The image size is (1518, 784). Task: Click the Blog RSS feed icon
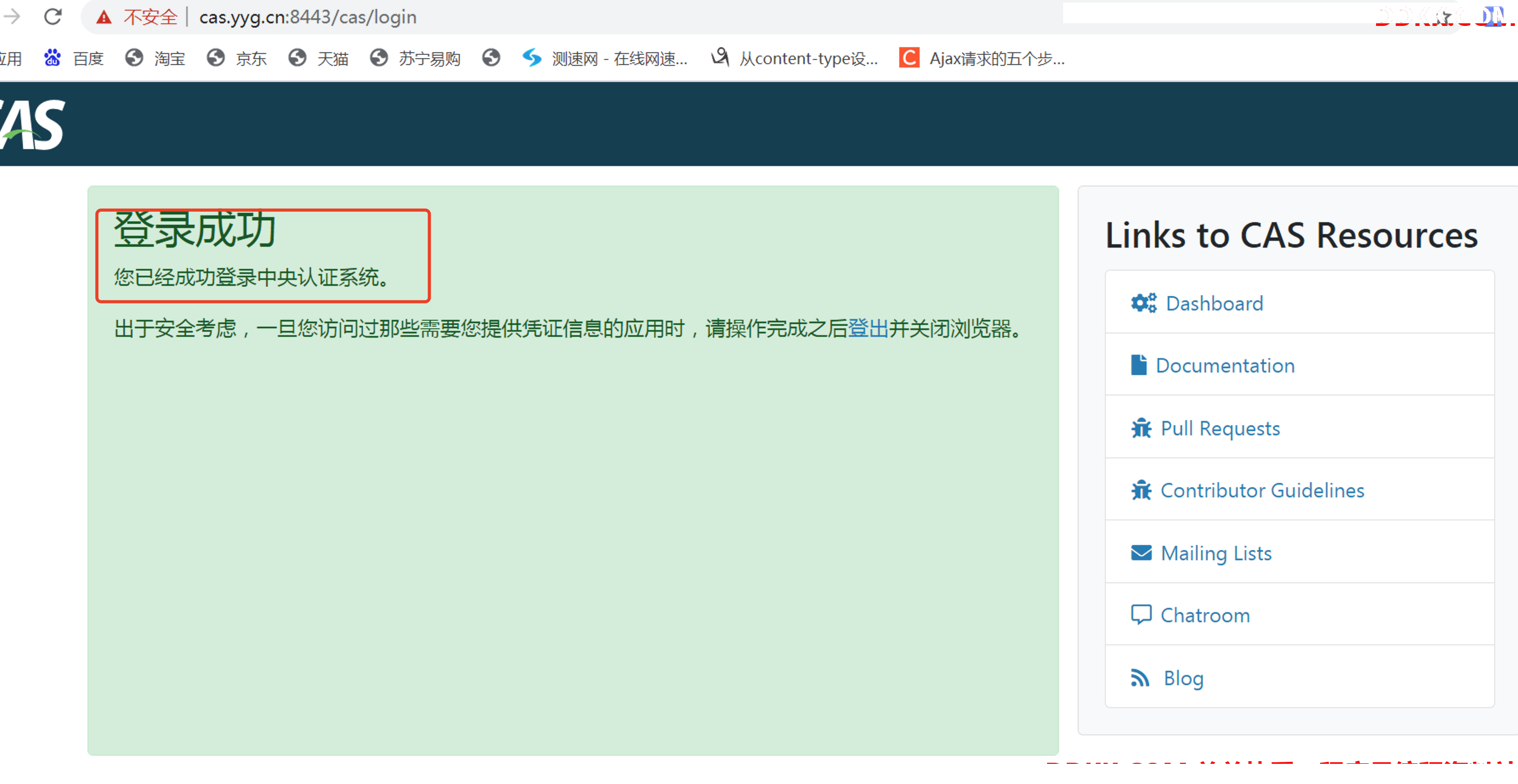coord(1140,678)
